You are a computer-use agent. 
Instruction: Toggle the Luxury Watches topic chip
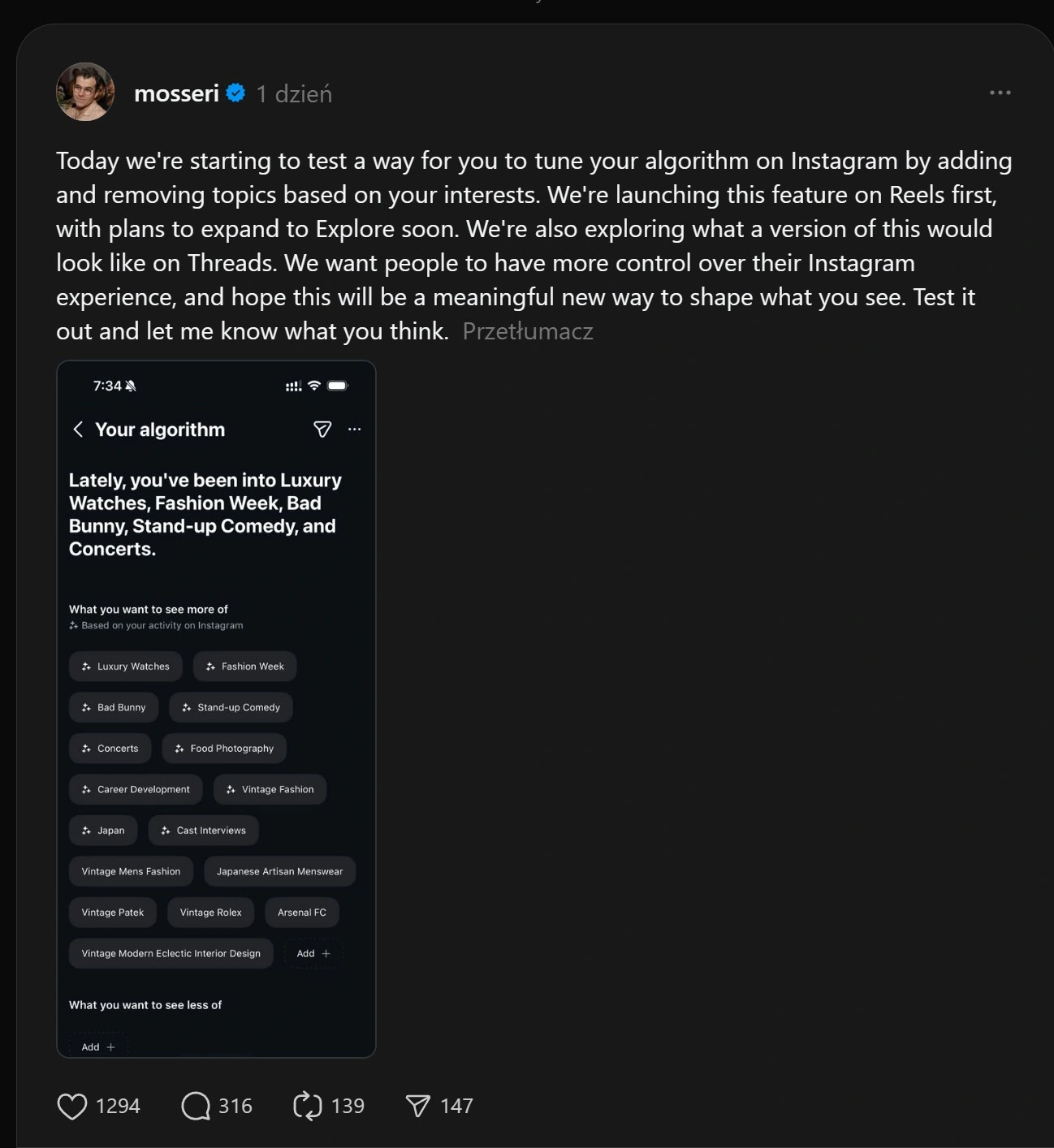(x=126, y=667)
